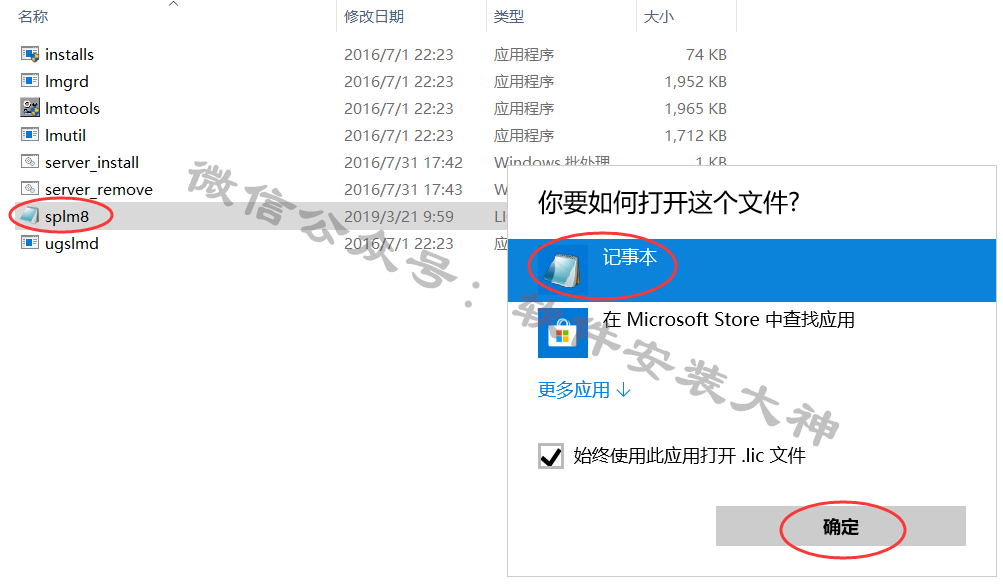Image resolution: width=1003 pixels, height=585 pixels.
Task: Click sort arrow above the 名称 column
Action: coord(173,4)
